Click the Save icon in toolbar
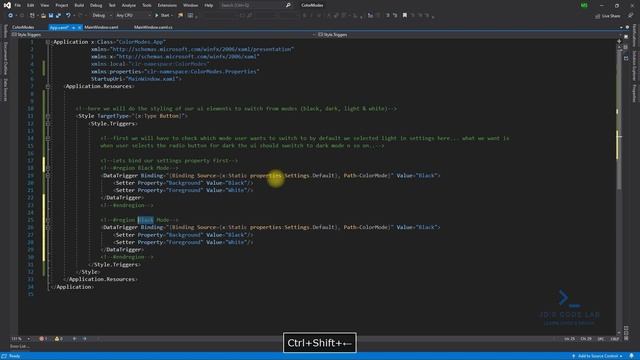The image size is (640, 360). click(51, 16)
